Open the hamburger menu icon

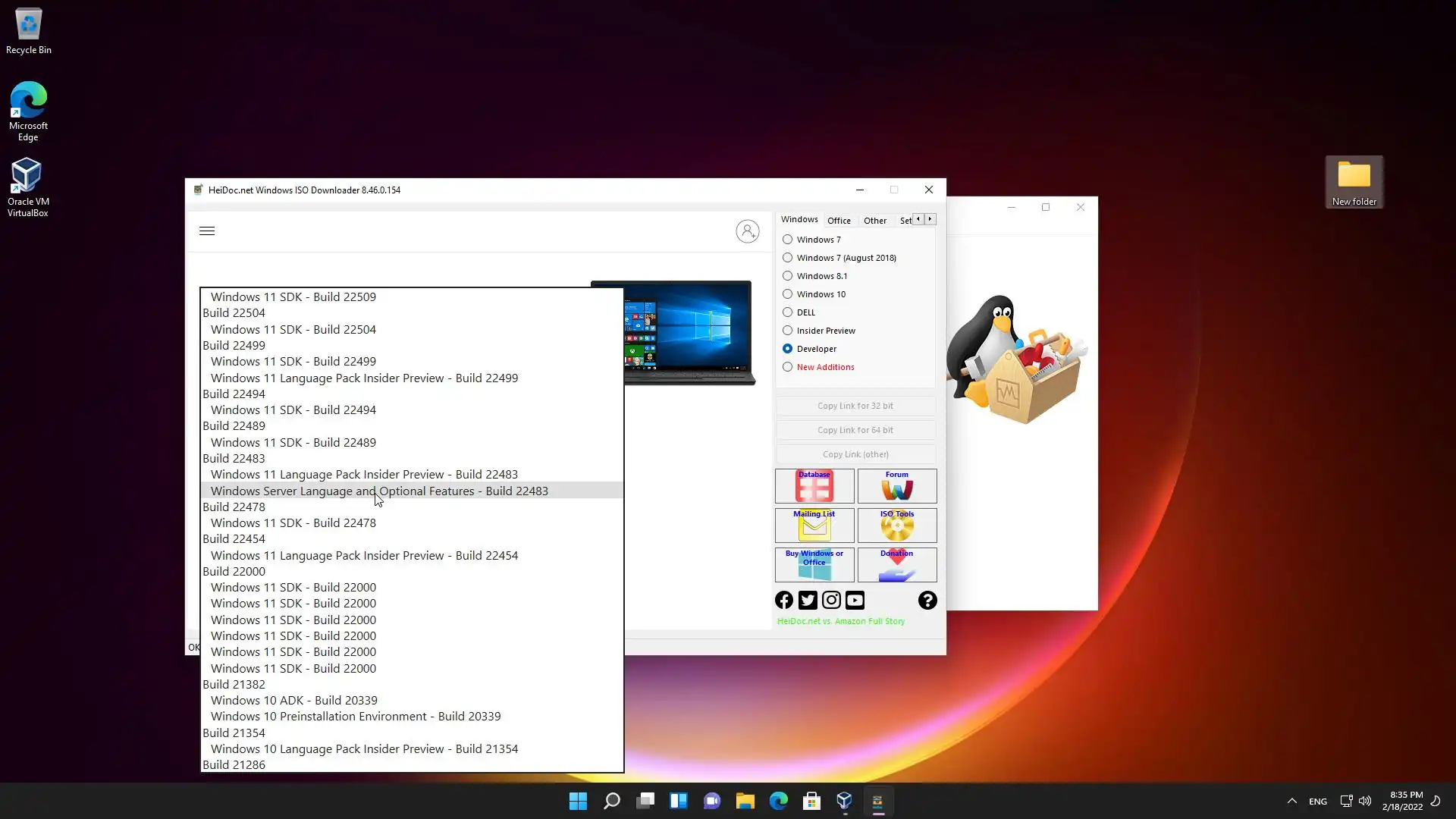click(x=207, y=231)
